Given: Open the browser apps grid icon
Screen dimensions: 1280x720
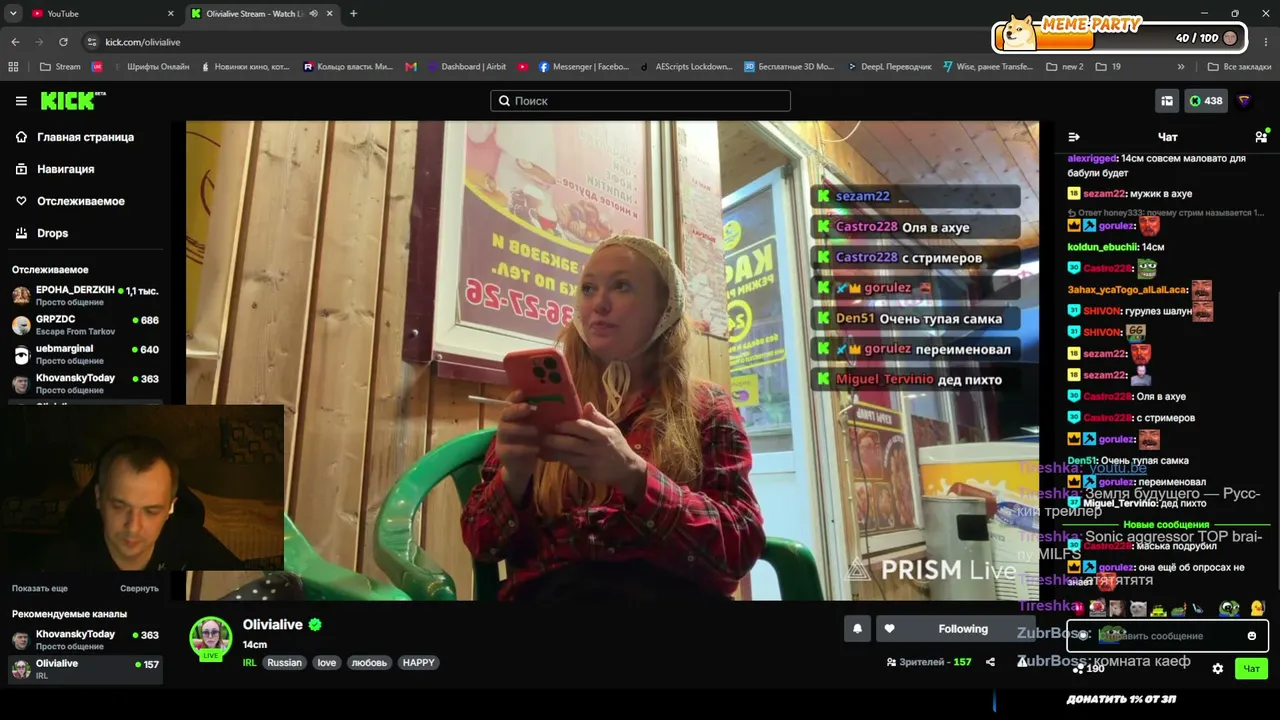Looking at the screenshot, I should pyautogui.click(x=13, y=67).
